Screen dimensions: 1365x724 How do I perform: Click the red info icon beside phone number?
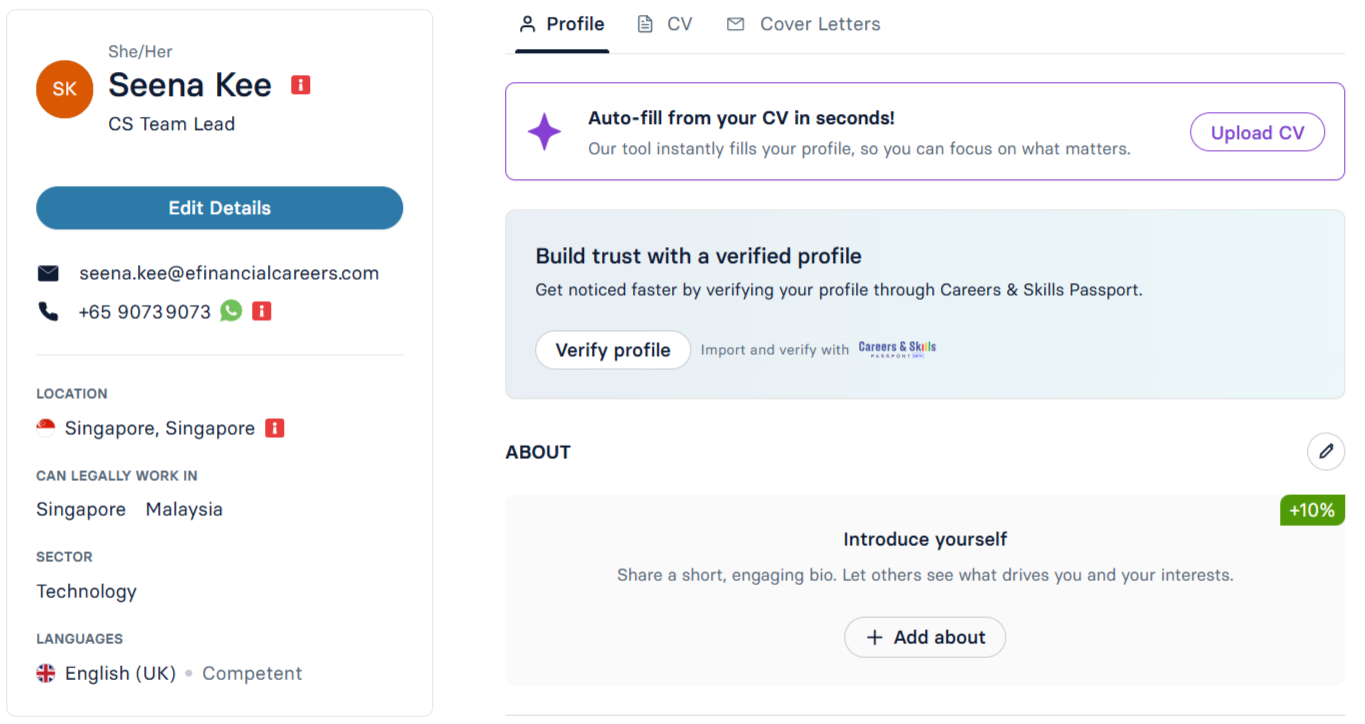pos(262,311)
